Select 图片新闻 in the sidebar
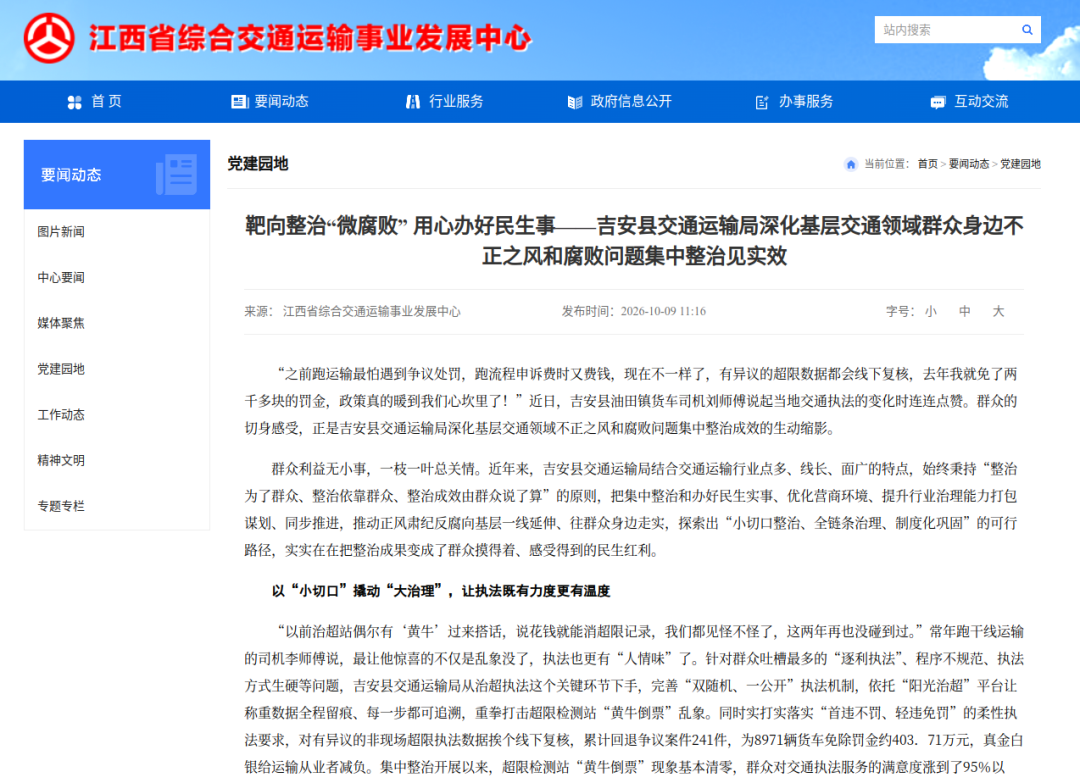The image size is (1080, 783). coord(61,231)
